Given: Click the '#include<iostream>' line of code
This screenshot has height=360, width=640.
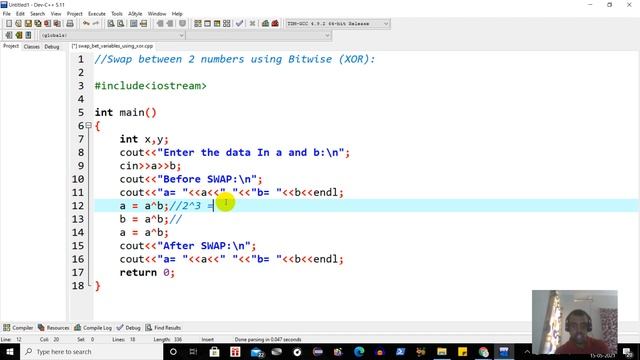Looking at the screenshot, I should coord(151,86).
